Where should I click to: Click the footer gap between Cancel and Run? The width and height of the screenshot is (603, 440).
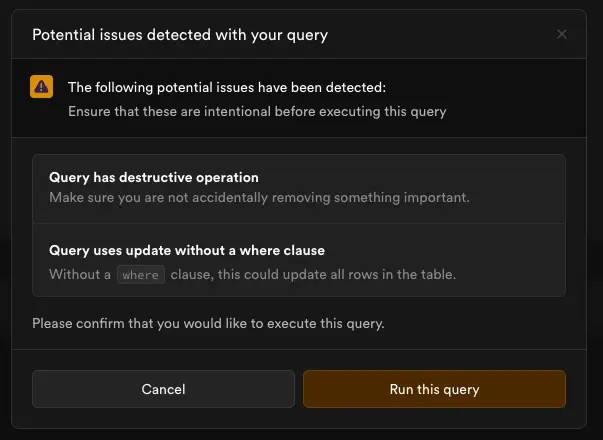(x=299, y=389)
